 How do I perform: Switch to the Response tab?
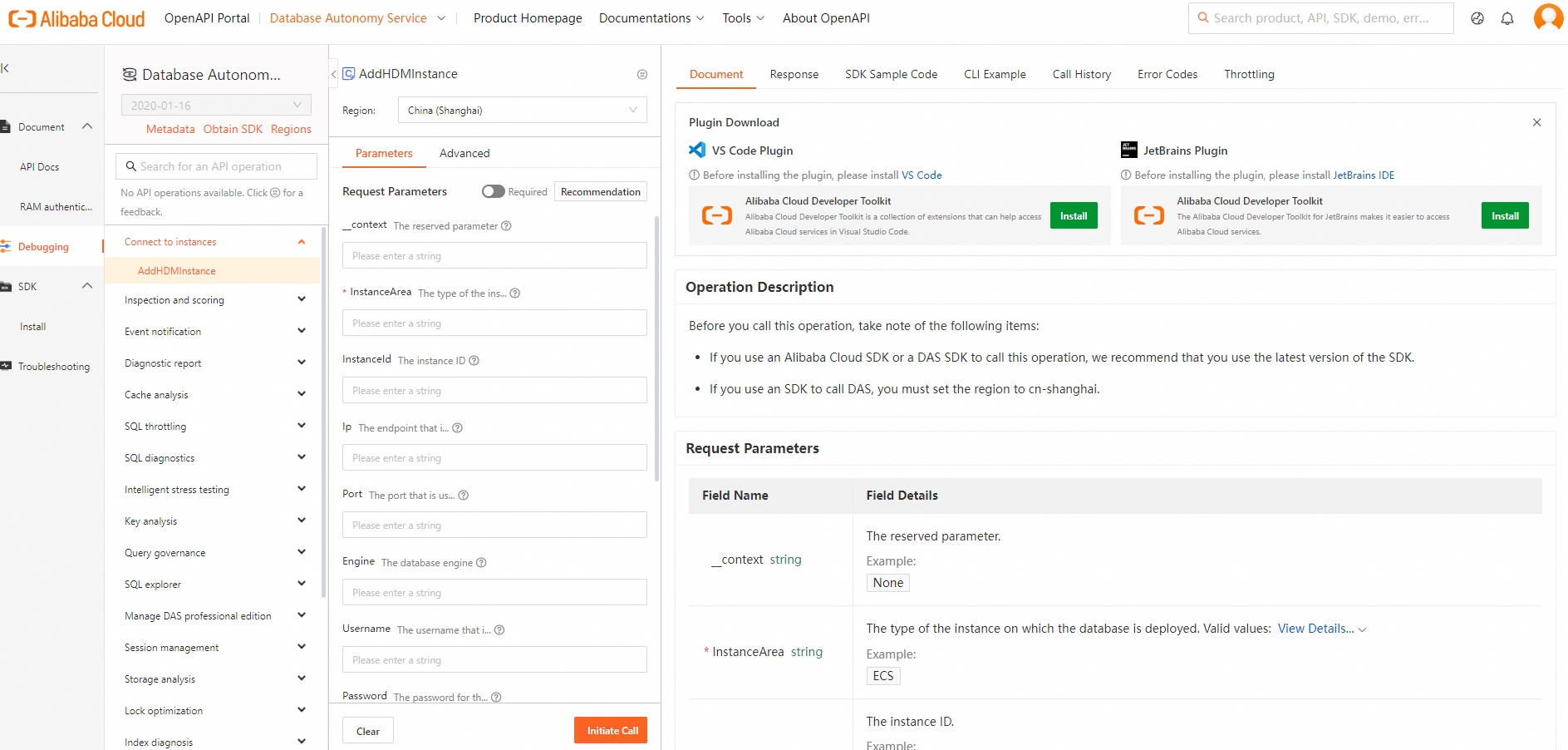[x=794, y=74]
